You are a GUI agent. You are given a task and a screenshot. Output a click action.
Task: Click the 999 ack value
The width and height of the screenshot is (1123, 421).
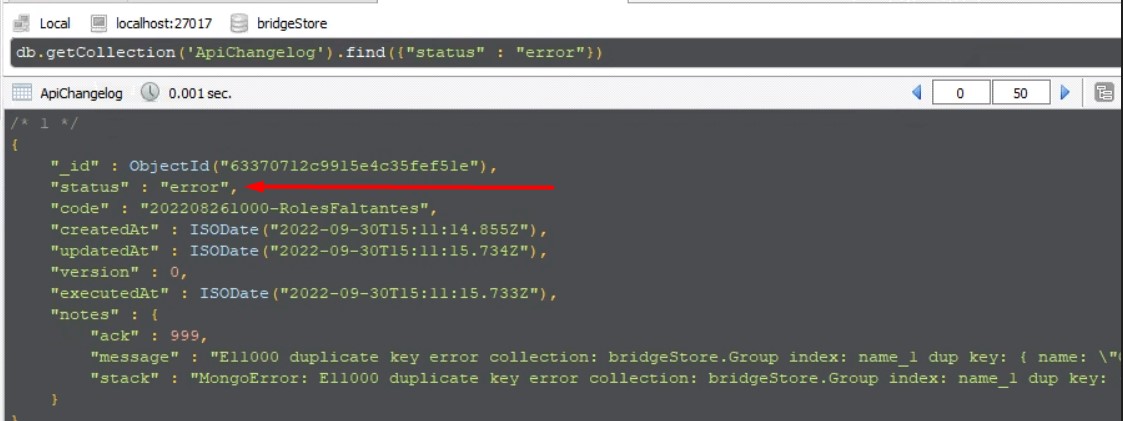point(184,336)
